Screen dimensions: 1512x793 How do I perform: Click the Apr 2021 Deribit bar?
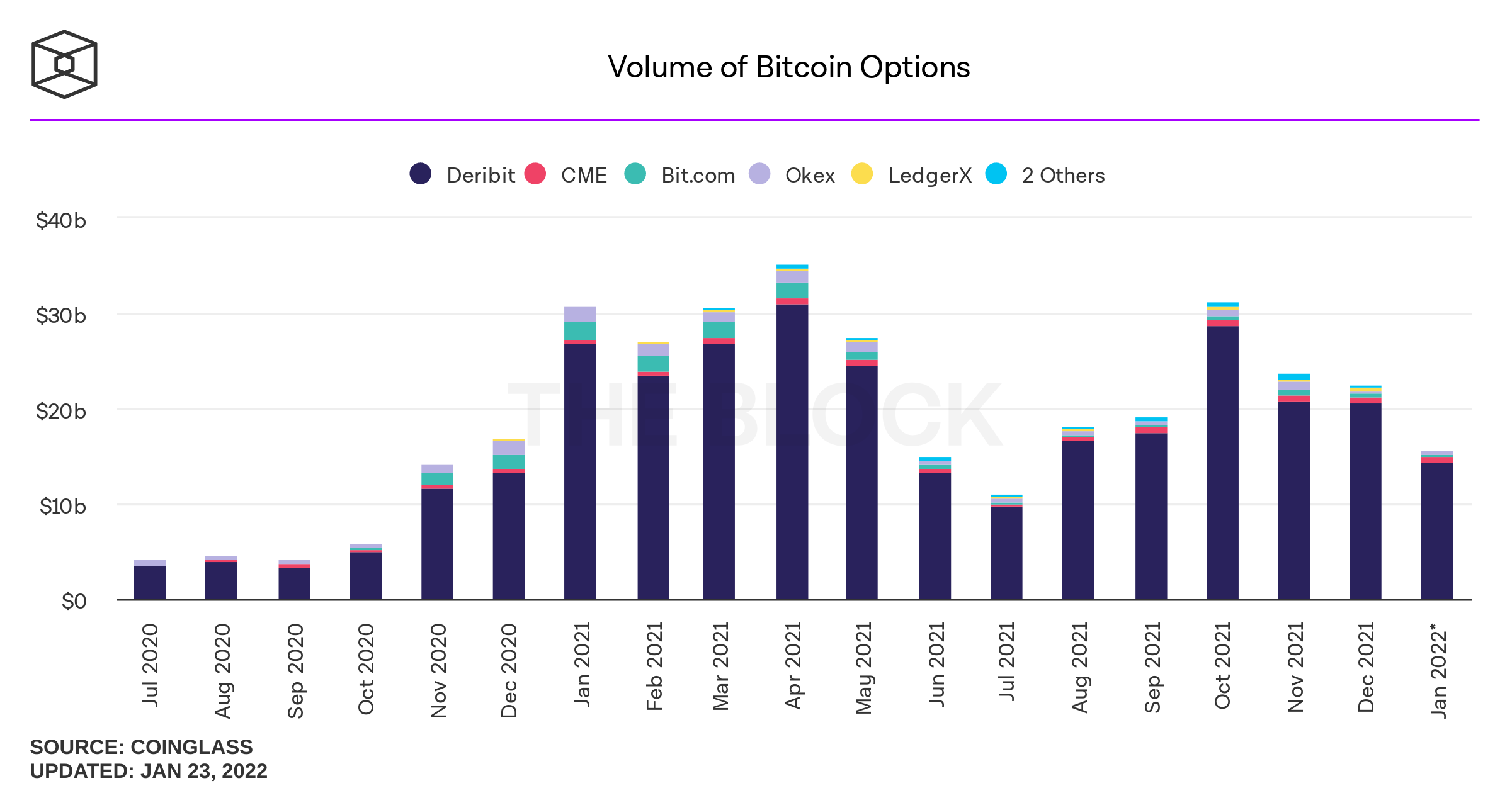click(x=792, y=451)
